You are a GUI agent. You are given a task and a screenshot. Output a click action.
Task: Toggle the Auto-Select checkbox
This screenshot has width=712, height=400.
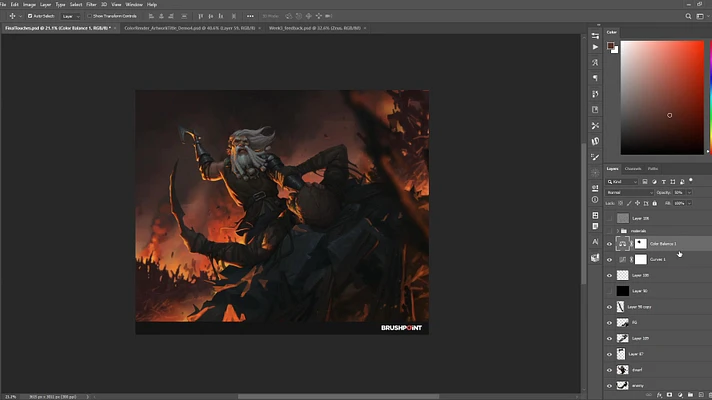(30, 16)
